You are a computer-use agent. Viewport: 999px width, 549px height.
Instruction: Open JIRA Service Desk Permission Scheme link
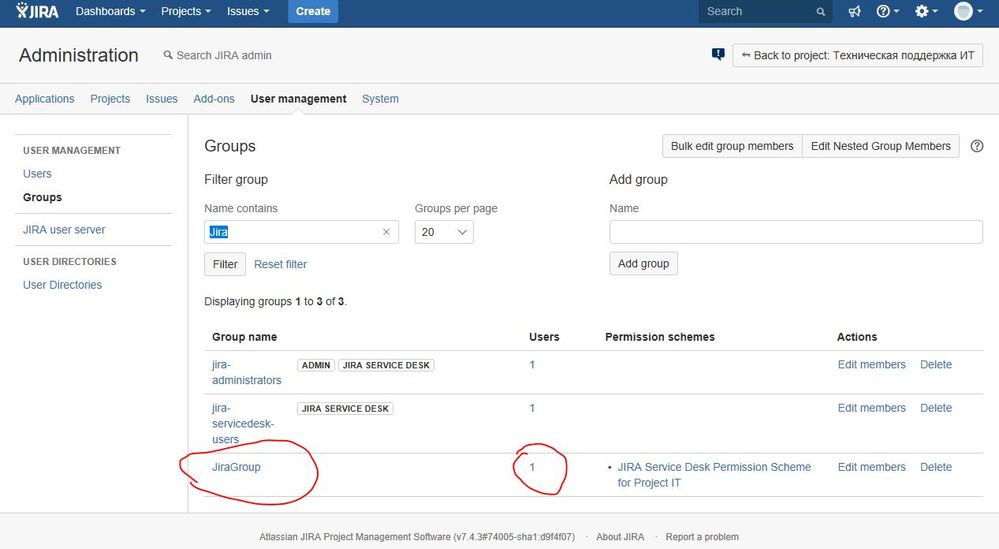point(714,474)
